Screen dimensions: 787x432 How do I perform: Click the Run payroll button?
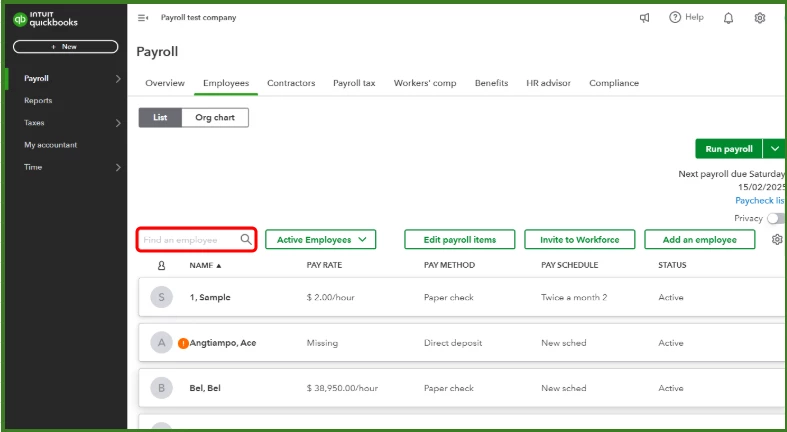point(729,149)
